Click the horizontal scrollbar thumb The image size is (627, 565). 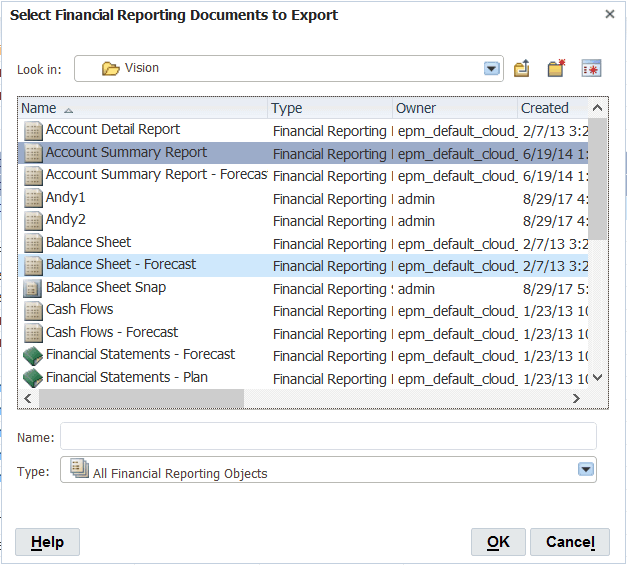click(x=140, y=398)
